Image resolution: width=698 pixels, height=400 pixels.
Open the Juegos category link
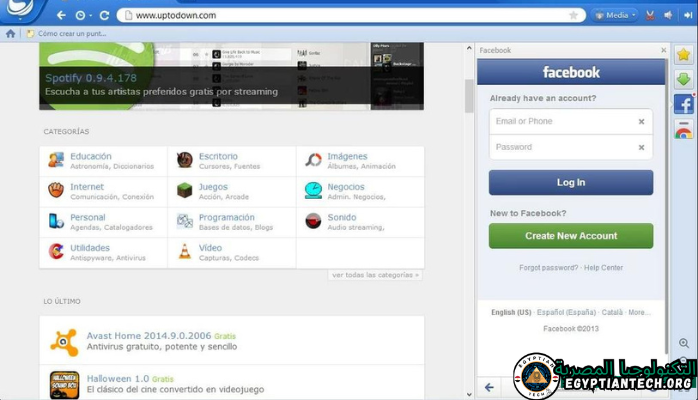212,187
